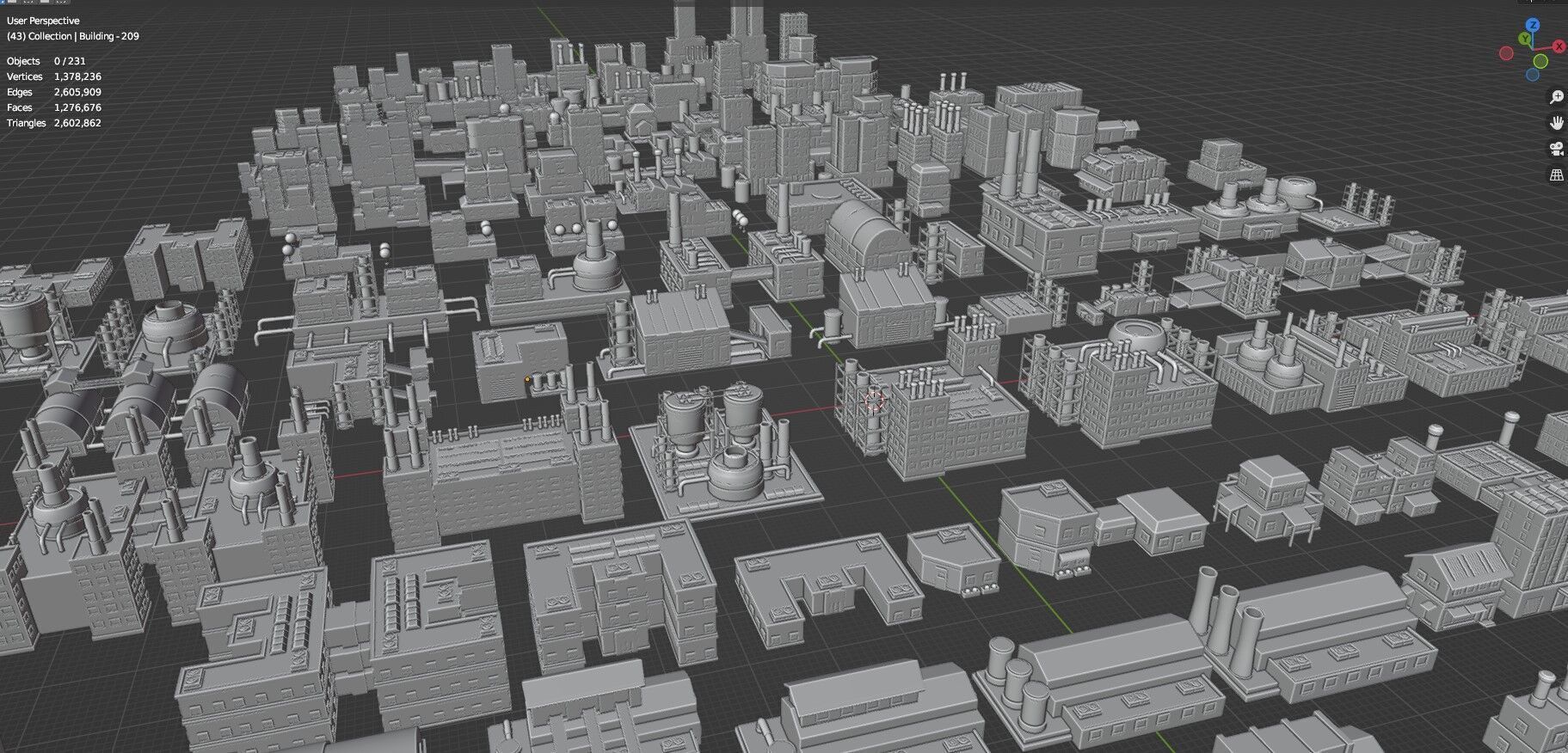Click the Vertices "1,378,236" statistic

pyautogui.click(x=77, y=77)
